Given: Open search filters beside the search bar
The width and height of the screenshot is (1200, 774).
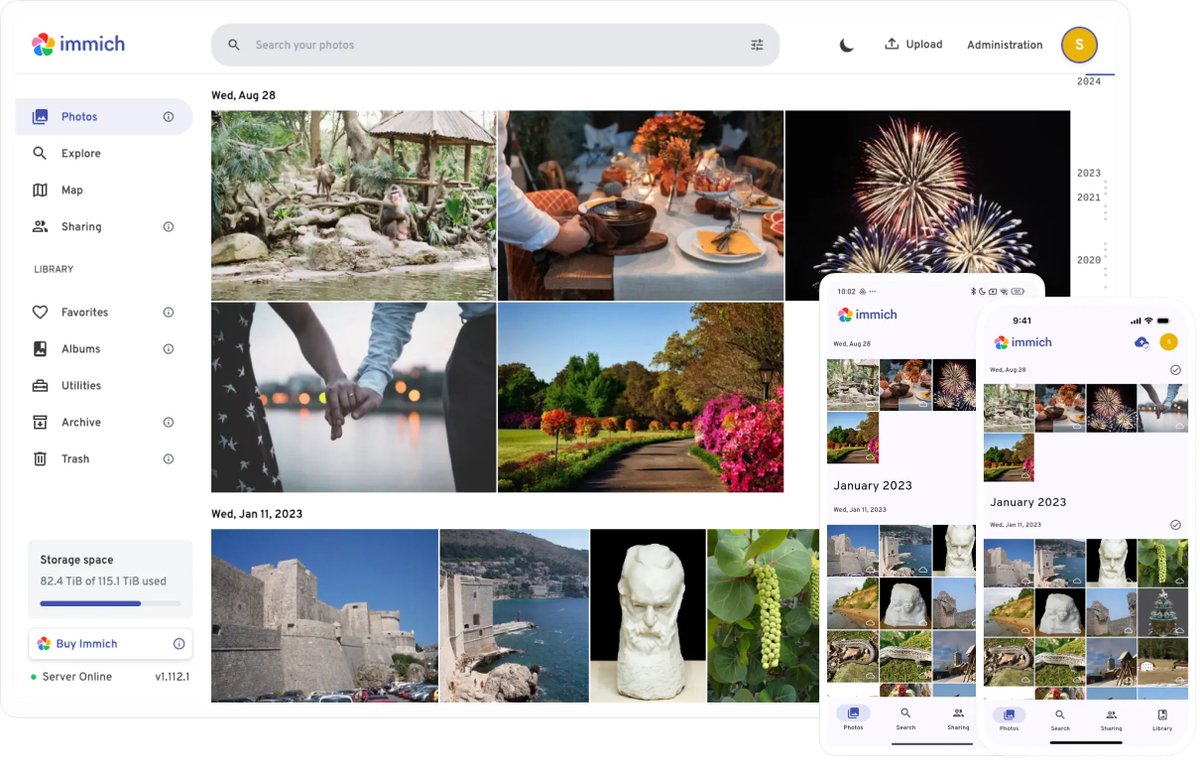Looking at the screenshot, I should [x=757, y=45].
